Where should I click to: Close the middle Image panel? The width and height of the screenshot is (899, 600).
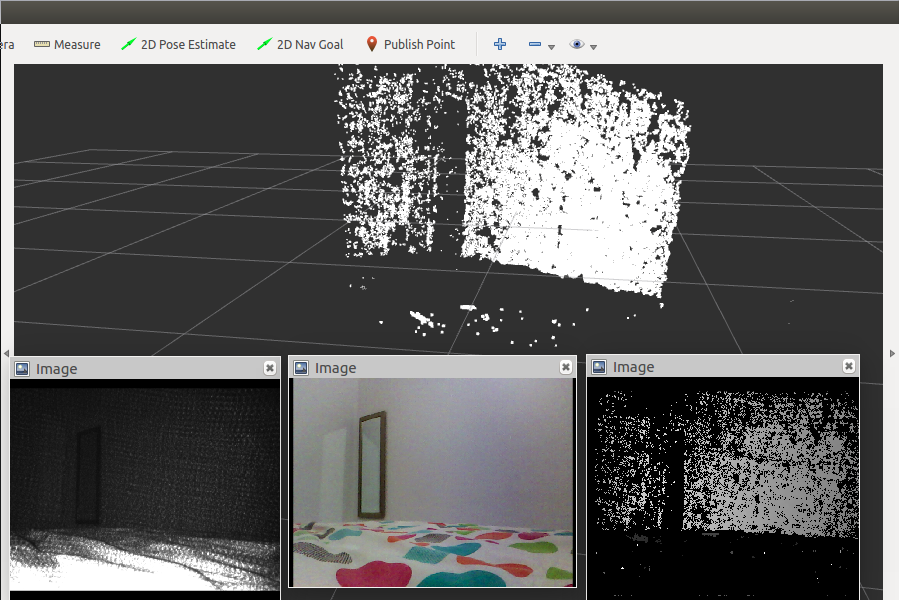566,366
